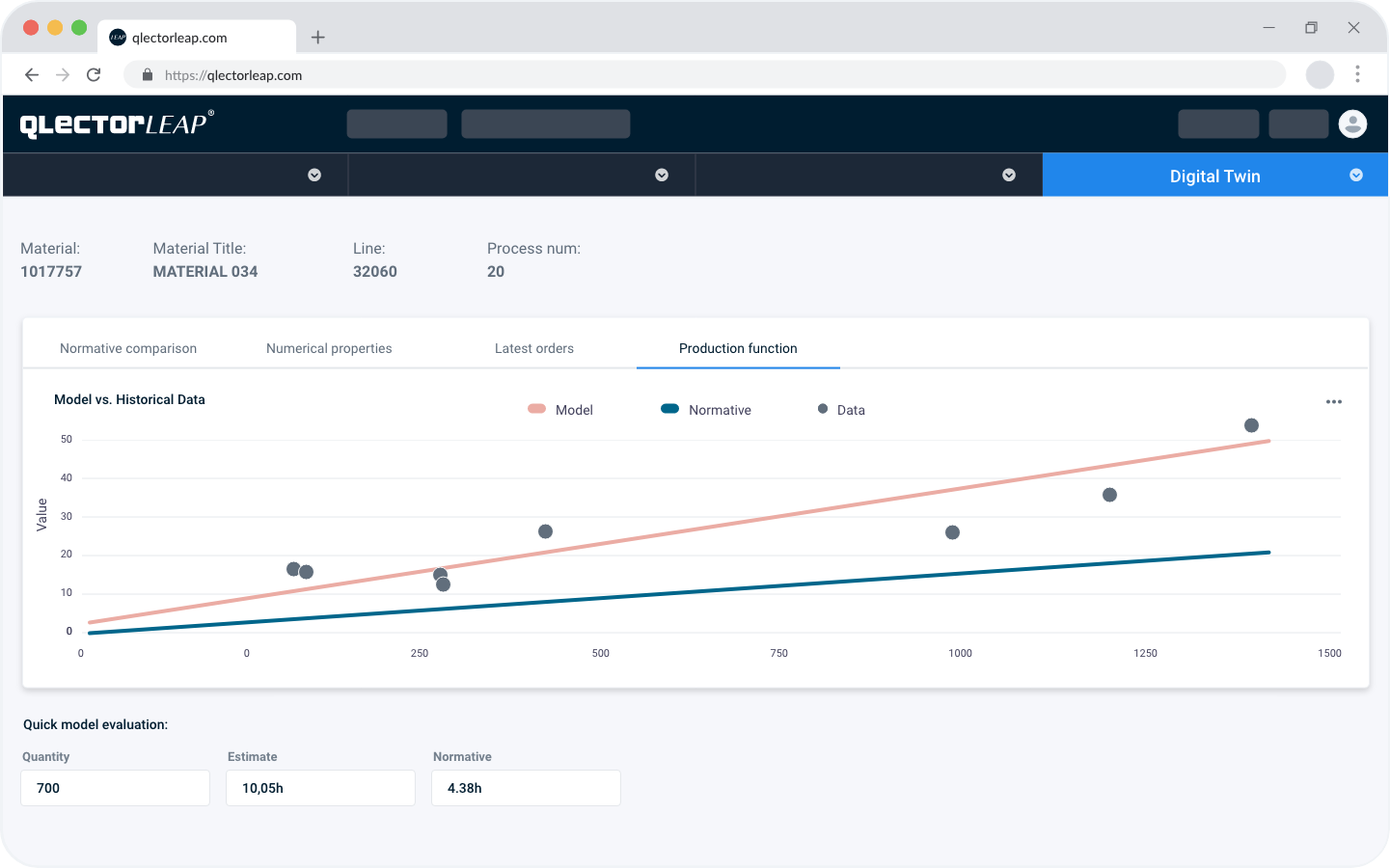Image resolution: width=1390 pixels, height=868 pixels.
Task: Click the Normative field showing 4.38h
Action: (x=527, y=788)
